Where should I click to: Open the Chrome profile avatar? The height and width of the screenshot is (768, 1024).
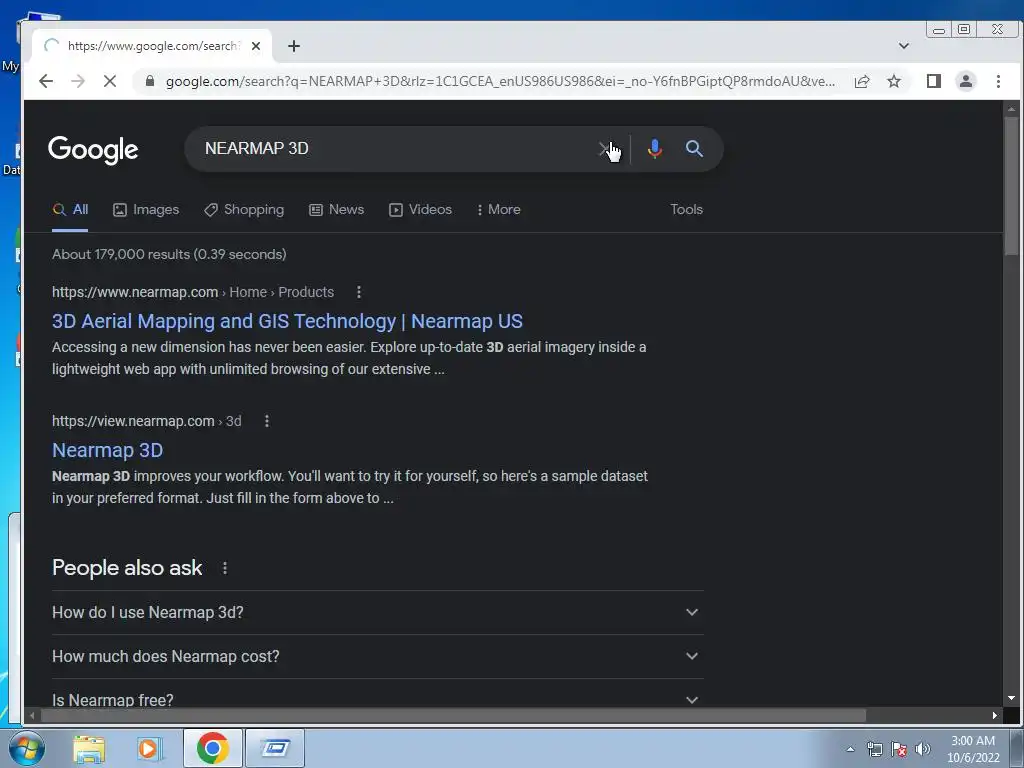coord(966,81)
